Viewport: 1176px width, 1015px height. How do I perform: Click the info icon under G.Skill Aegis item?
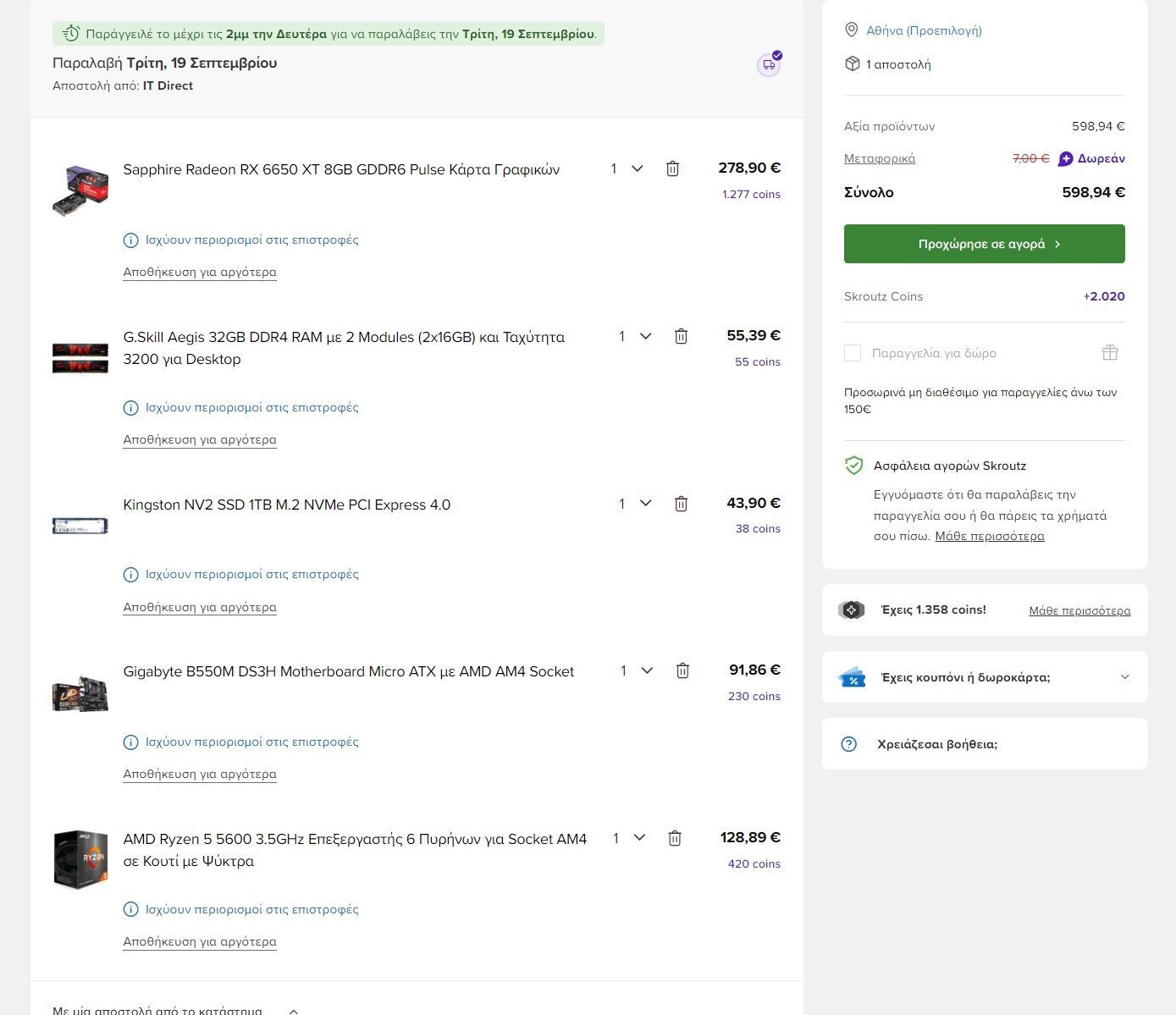131,408
